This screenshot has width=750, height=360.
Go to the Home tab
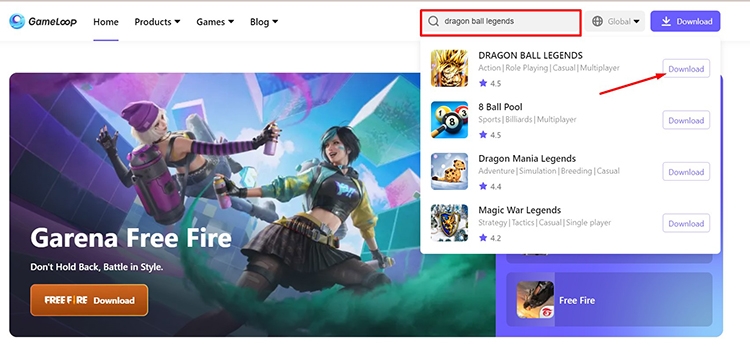point(106,22)
